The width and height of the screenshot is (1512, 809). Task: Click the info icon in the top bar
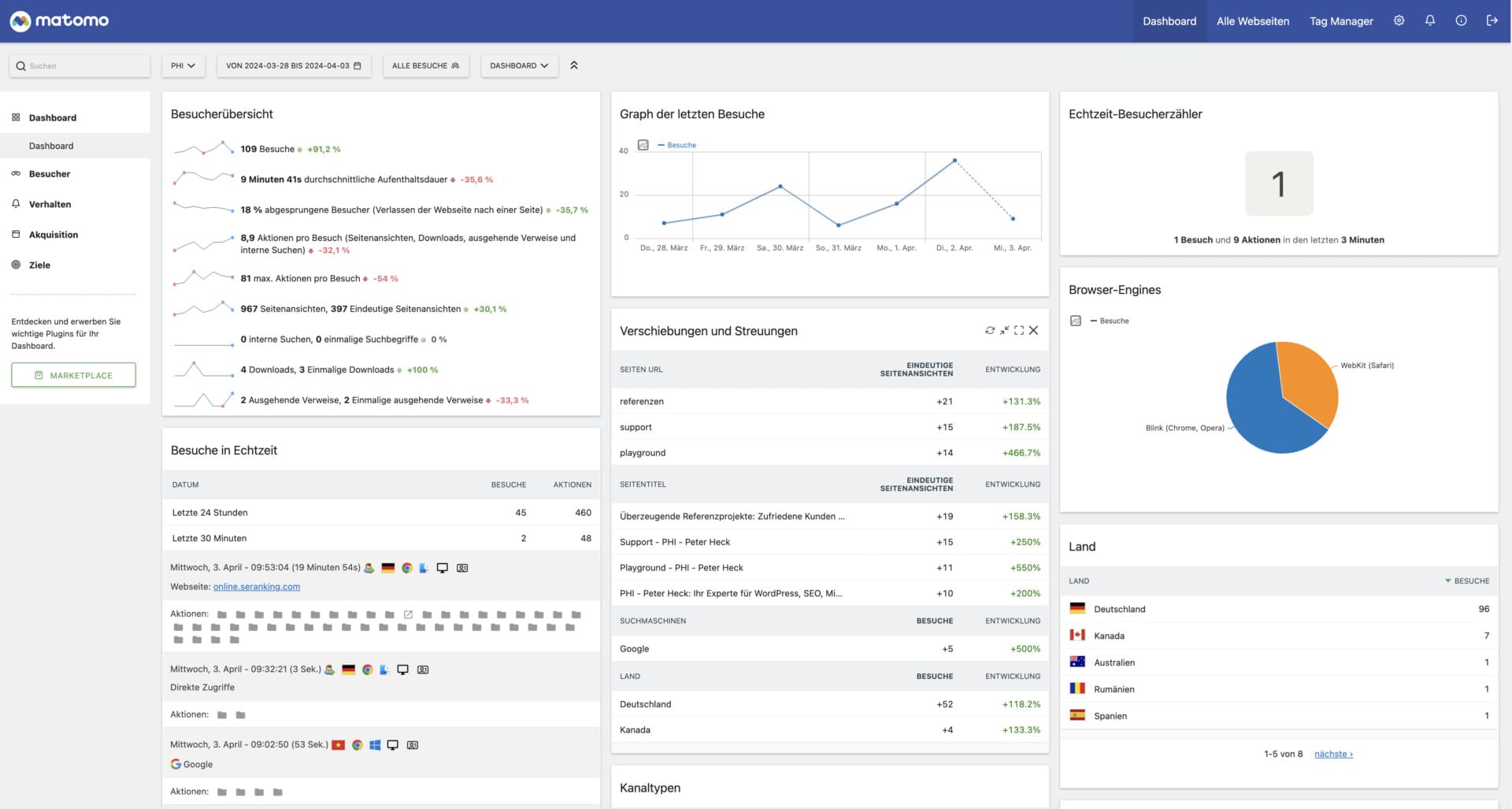(1461, 20)
